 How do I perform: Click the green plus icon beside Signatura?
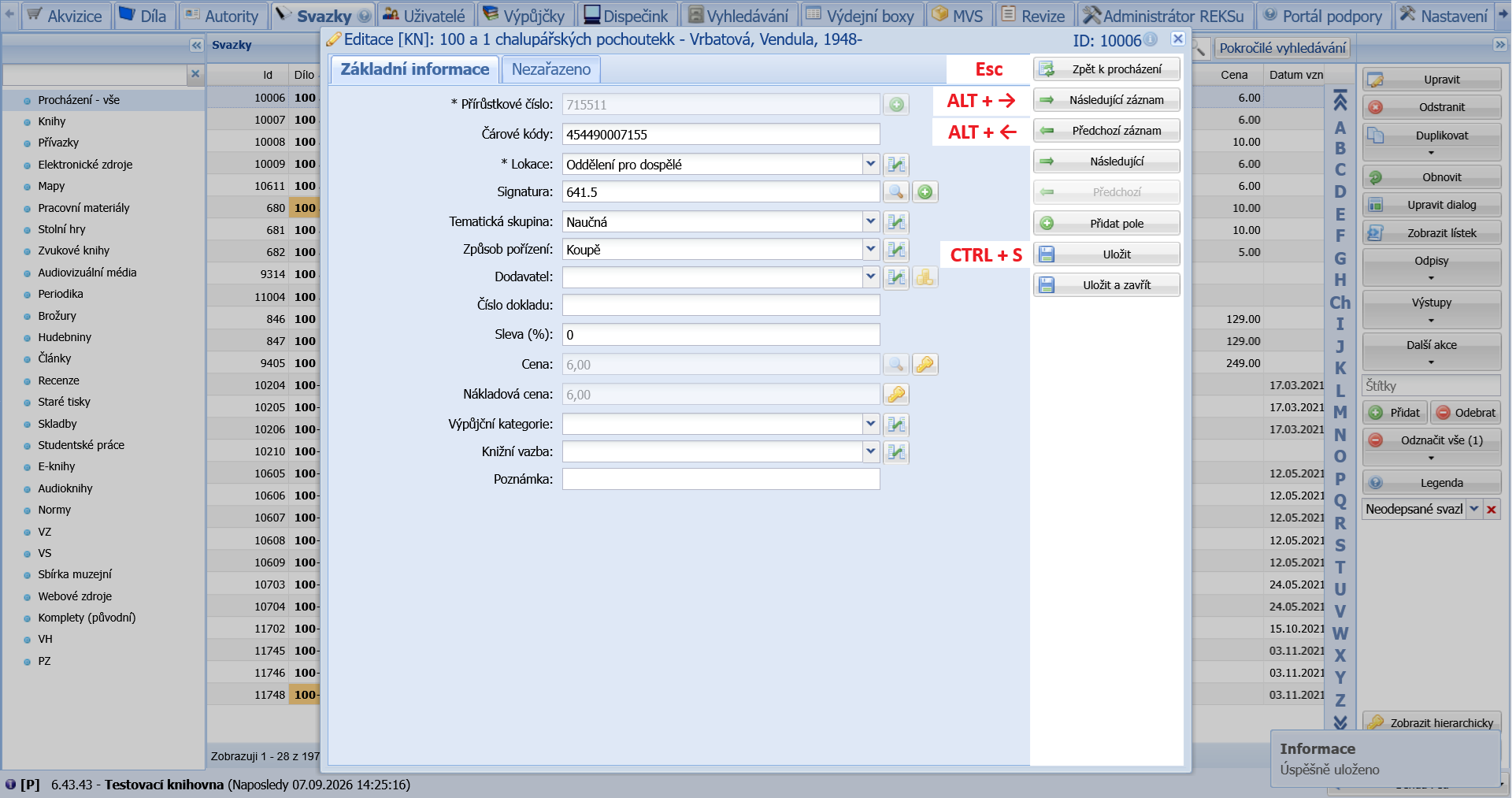click(925, 191)
